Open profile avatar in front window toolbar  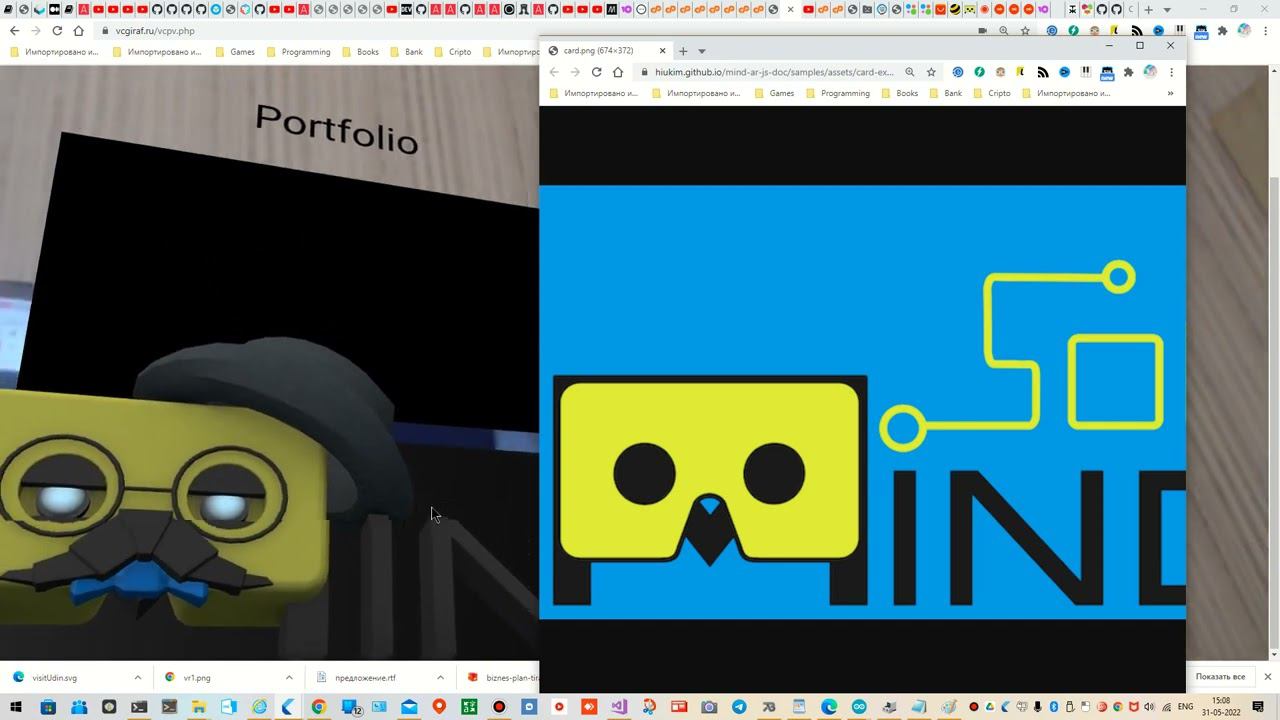pos(1150,72)
